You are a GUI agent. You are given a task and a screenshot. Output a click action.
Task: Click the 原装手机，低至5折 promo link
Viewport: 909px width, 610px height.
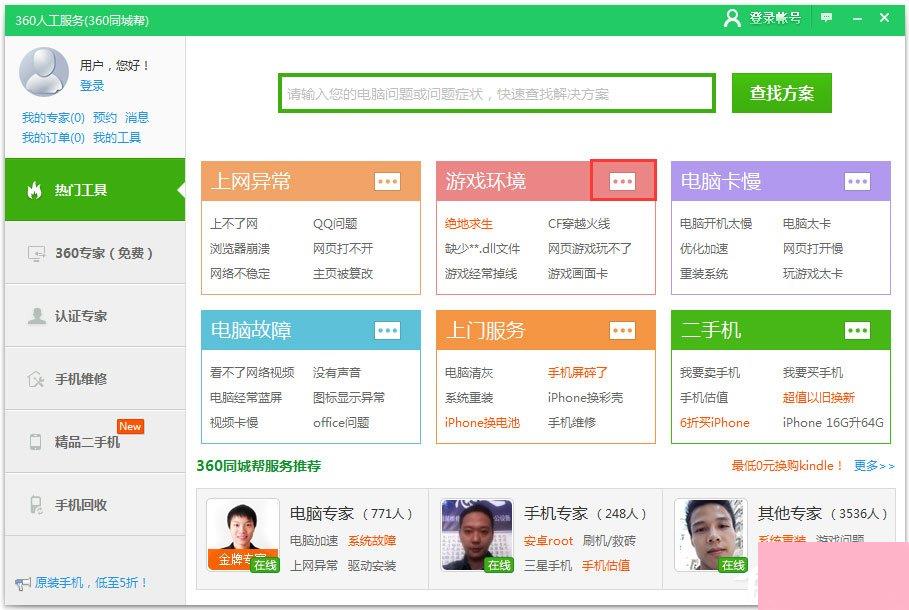(91, 583)
